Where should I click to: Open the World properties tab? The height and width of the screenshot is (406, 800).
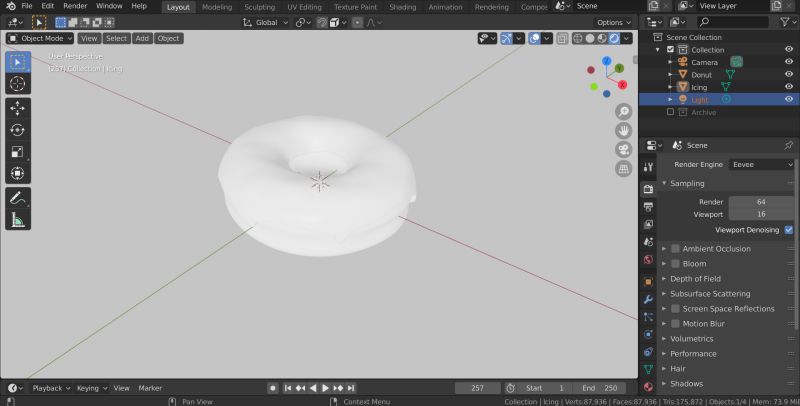(x=648, y=259)
